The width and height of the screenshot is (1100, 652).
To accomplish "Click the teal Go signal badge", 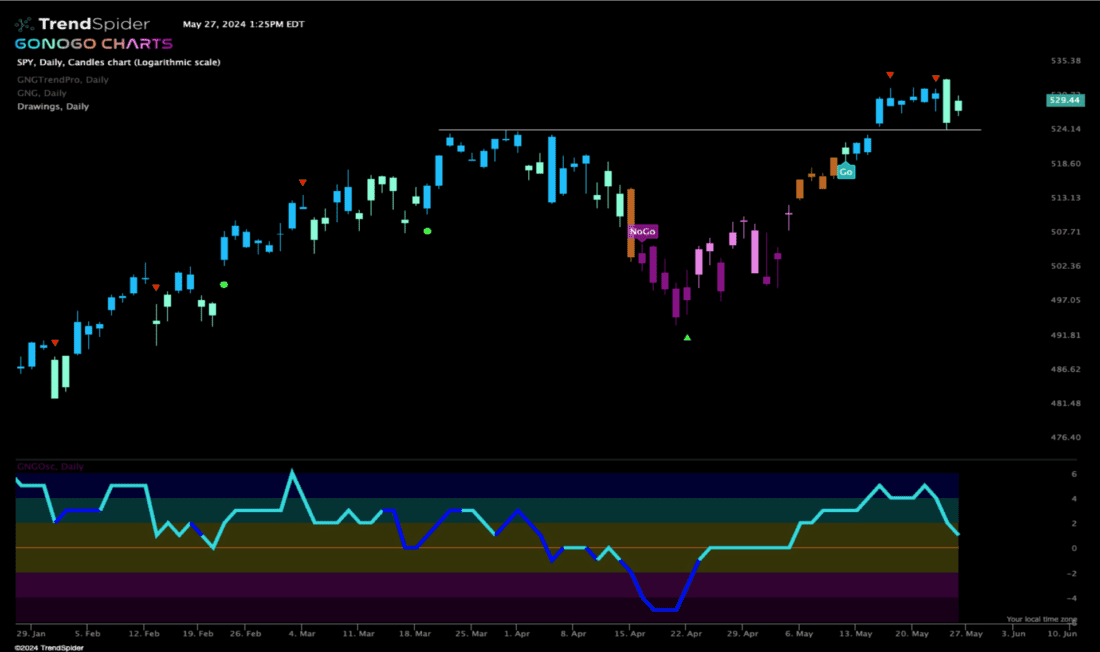I will [846, 172].
